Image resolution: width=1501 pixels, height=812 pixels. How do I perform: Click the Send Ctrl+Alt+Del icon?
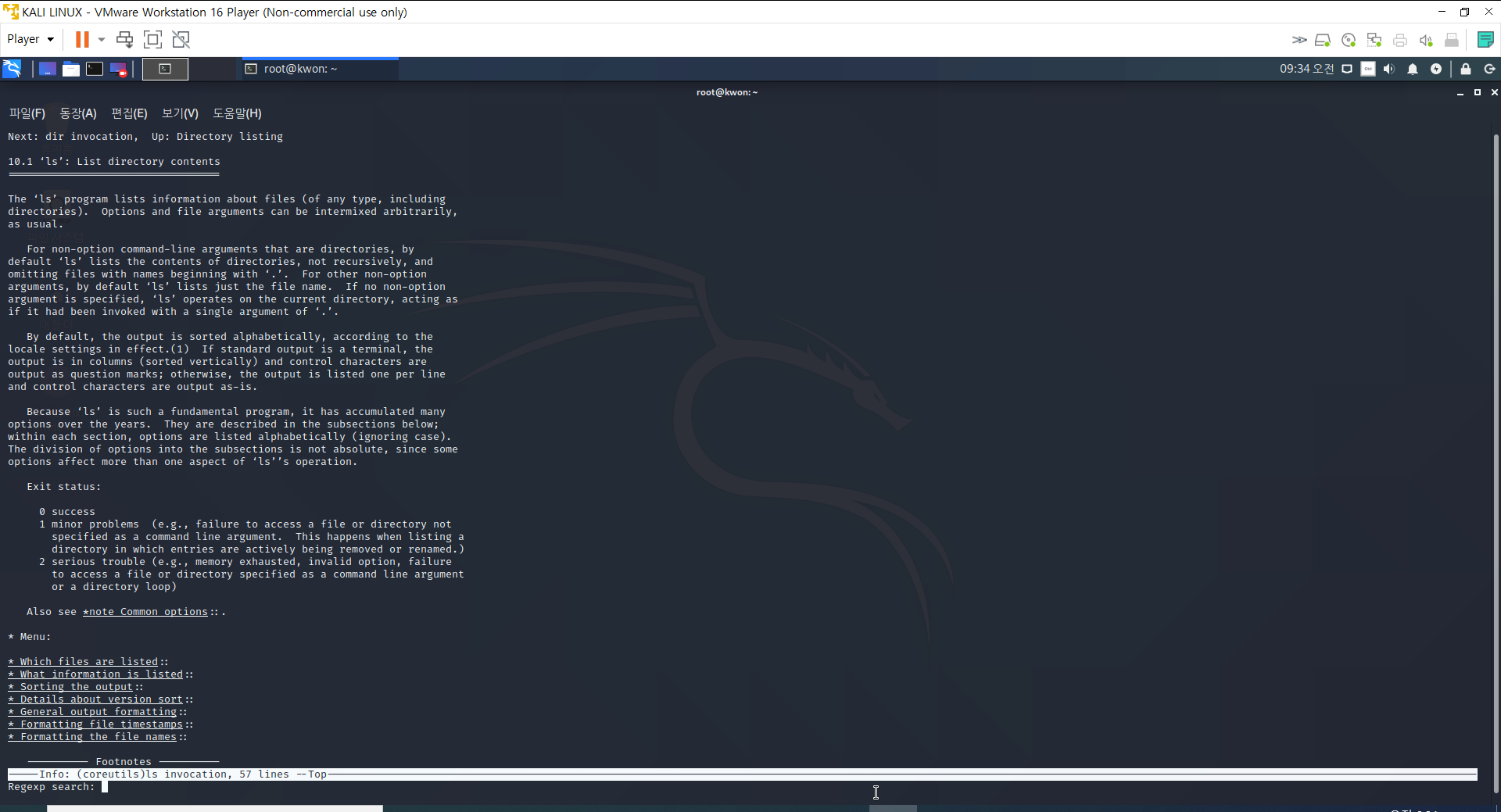(x=124, y=39)
